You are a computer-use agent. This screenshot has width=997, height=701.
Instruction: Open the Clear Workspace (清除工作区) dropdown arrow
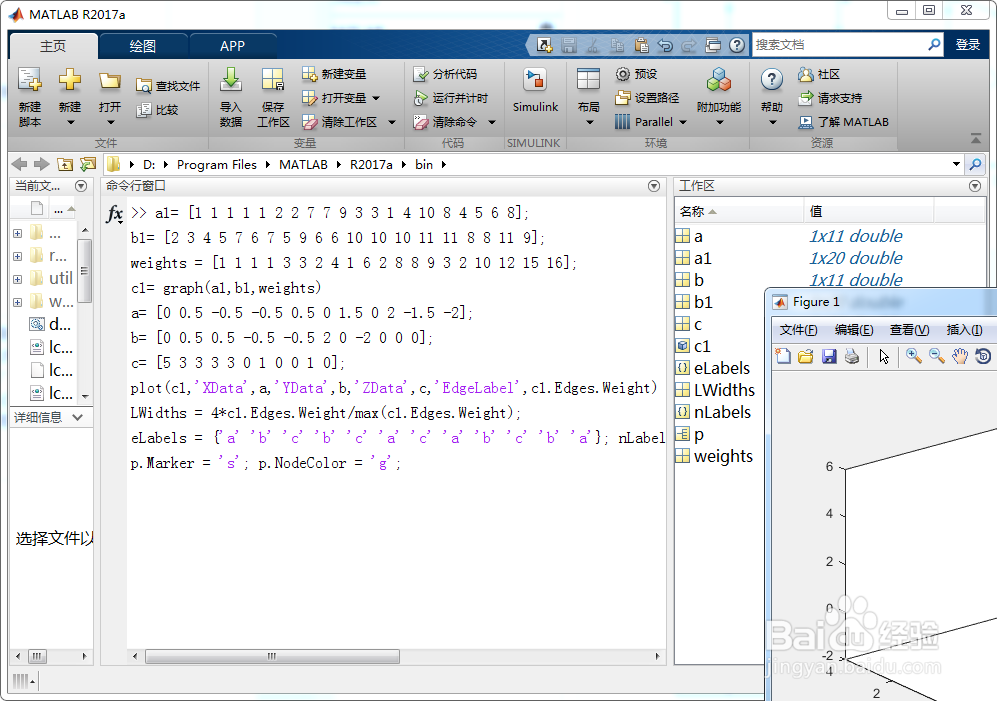(392, 122)
